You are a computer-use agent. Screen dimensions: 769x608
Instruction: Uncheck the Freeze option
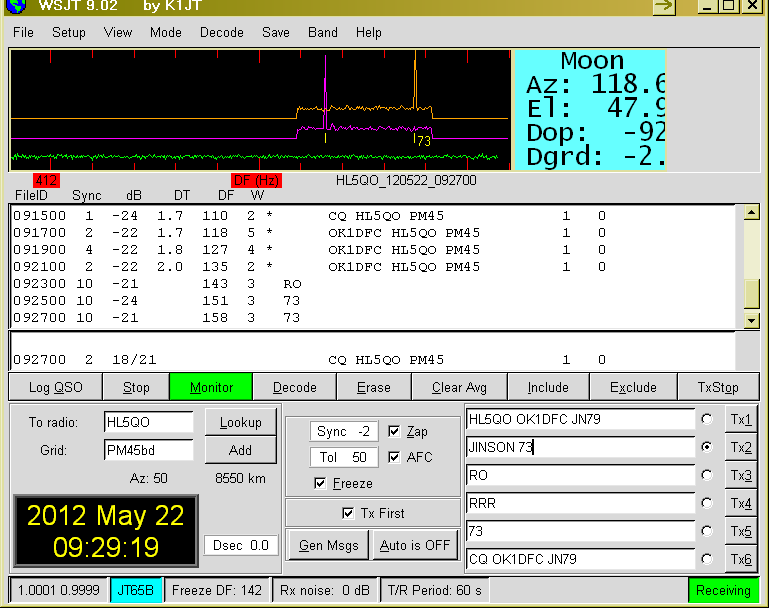click(320, 484)
